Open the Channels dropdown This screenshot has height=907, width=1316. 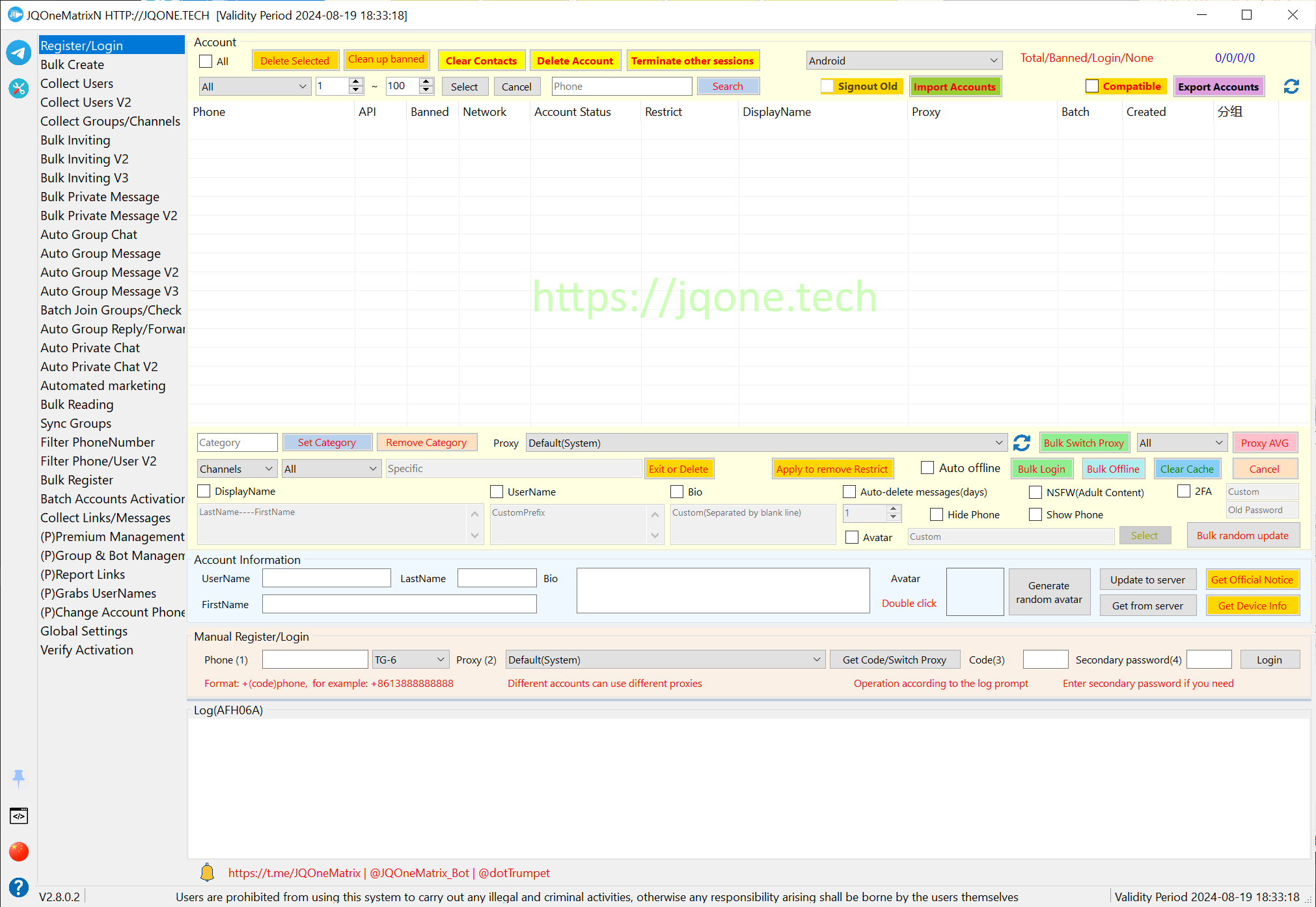(x=237, y=469)
